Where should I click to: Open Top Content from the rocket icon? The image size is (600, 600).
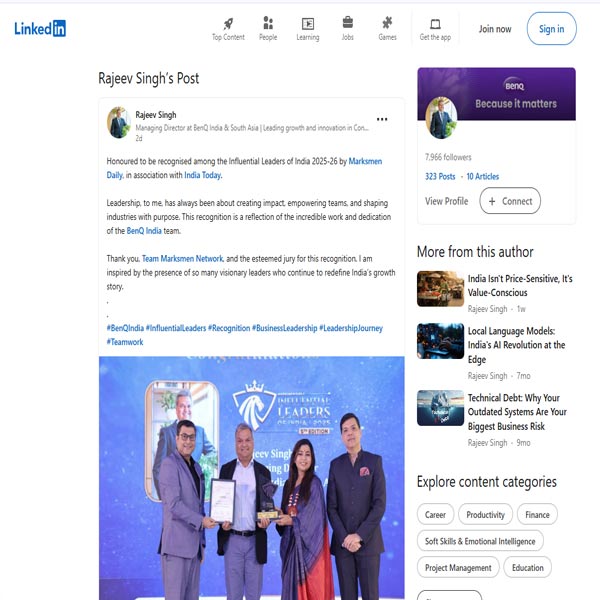228,24
